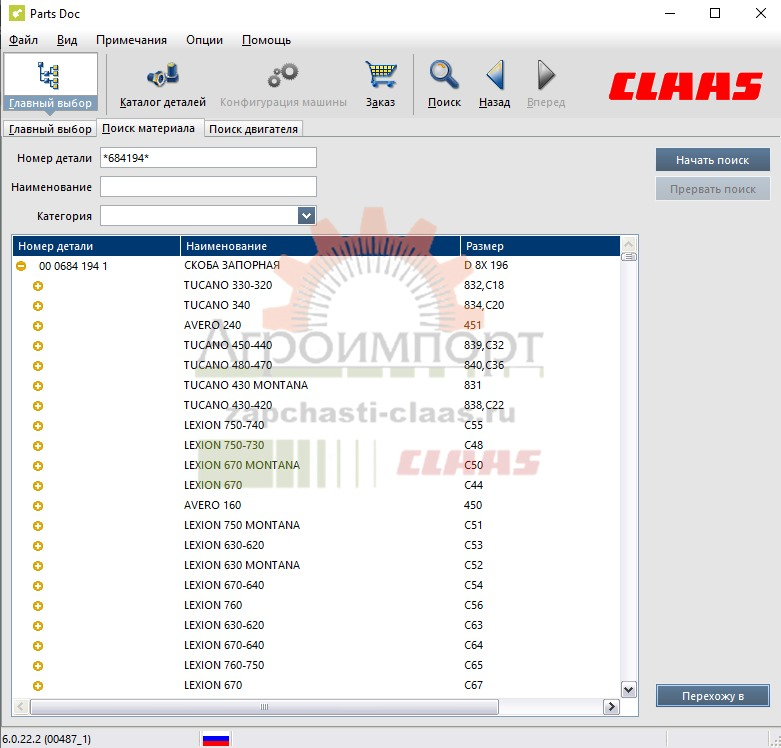Sort by the Размер column header
Viewport: 781px width, 748px height.
point(540,246)
